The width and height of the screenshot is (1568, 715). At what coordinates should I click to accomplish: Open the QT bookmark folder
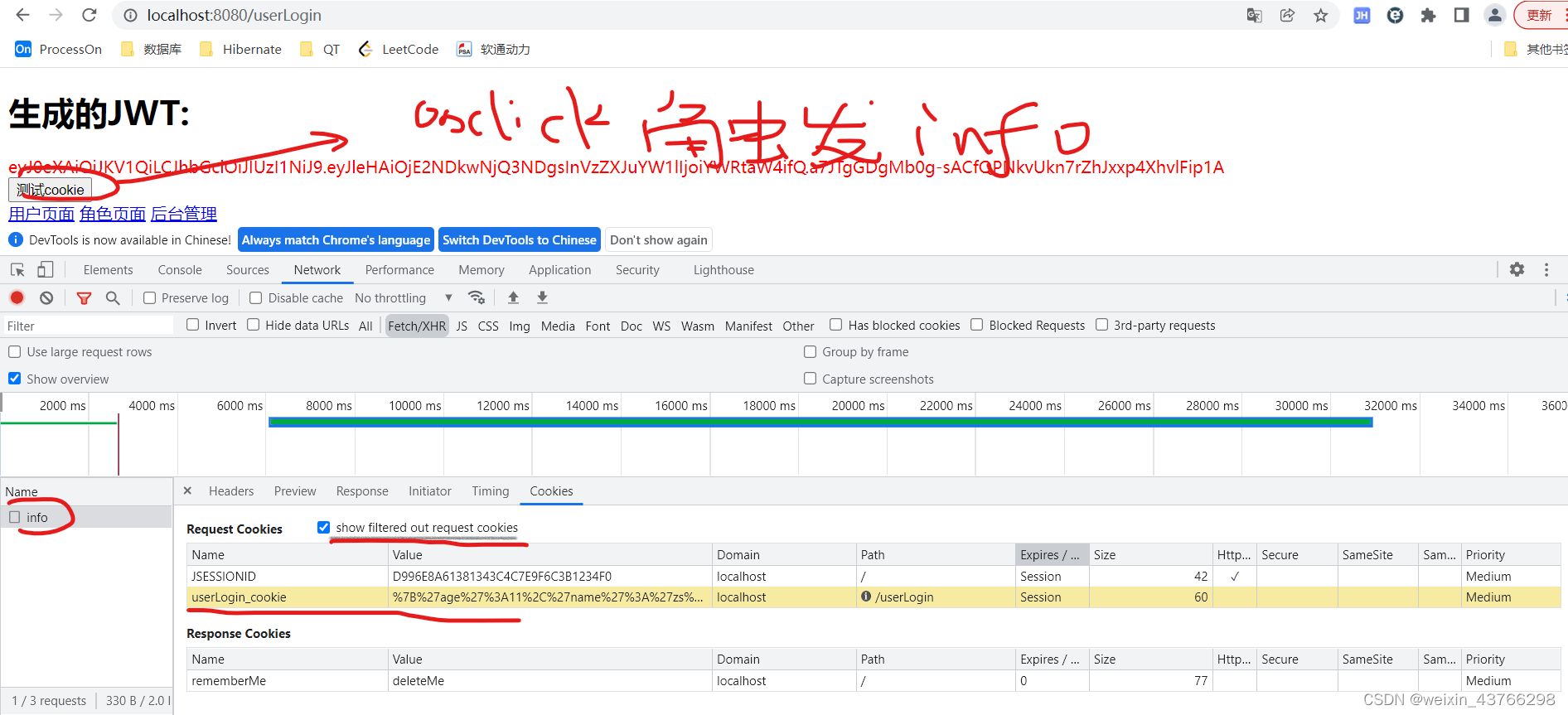(320, 49)
